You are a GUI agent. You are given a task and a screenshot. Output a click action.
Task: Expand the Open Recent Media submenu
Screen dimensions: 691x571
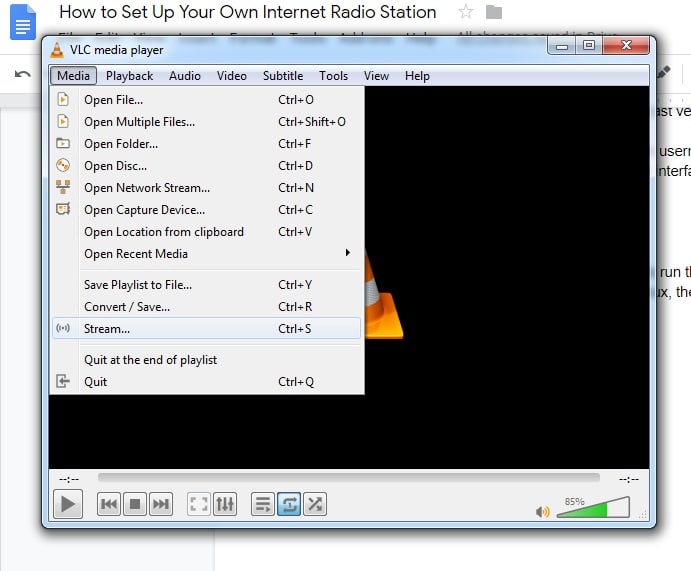[206, 254]
